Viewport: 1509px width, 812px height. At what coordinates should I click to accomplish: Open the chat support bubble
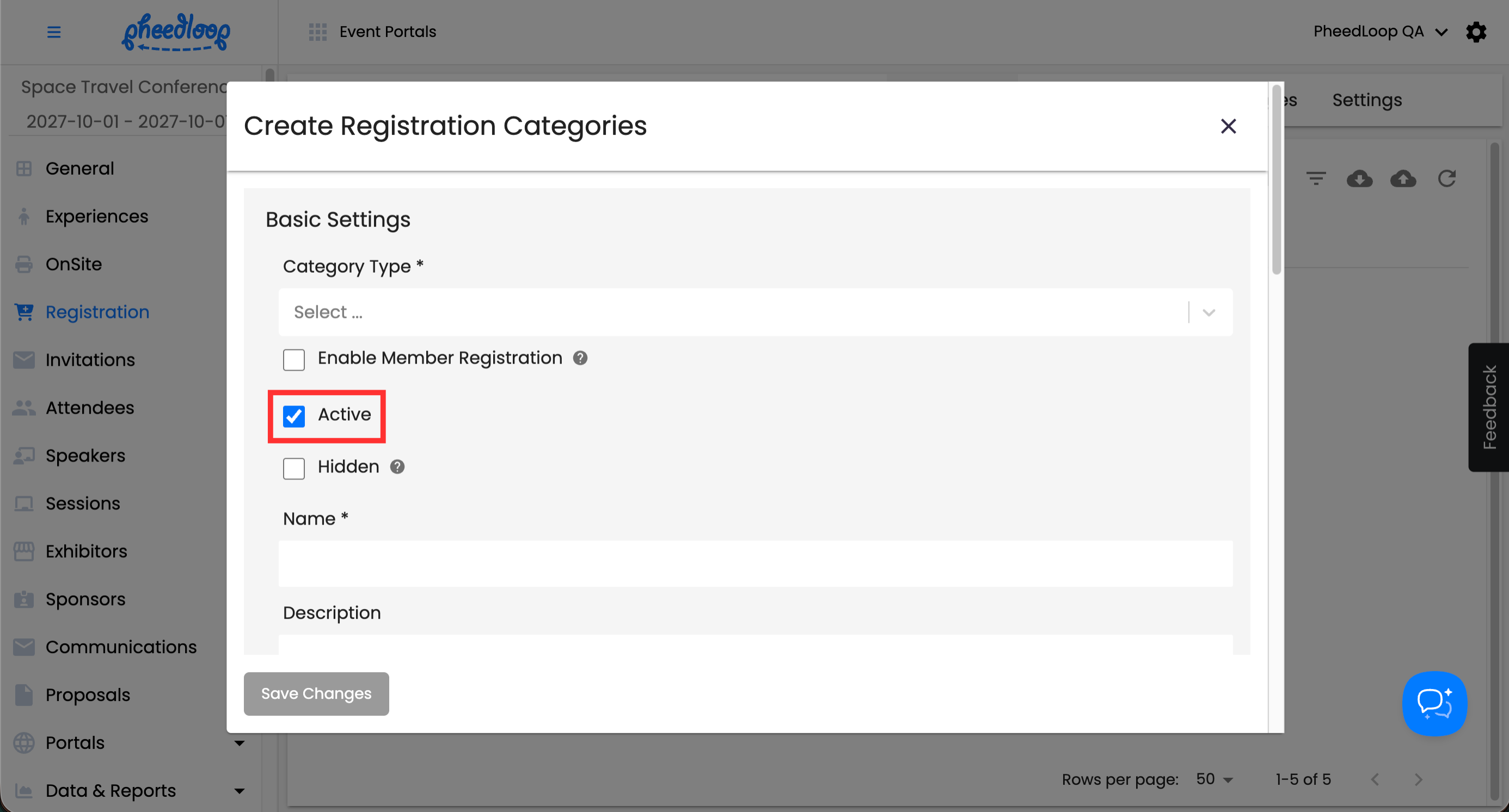point(1434,703)
